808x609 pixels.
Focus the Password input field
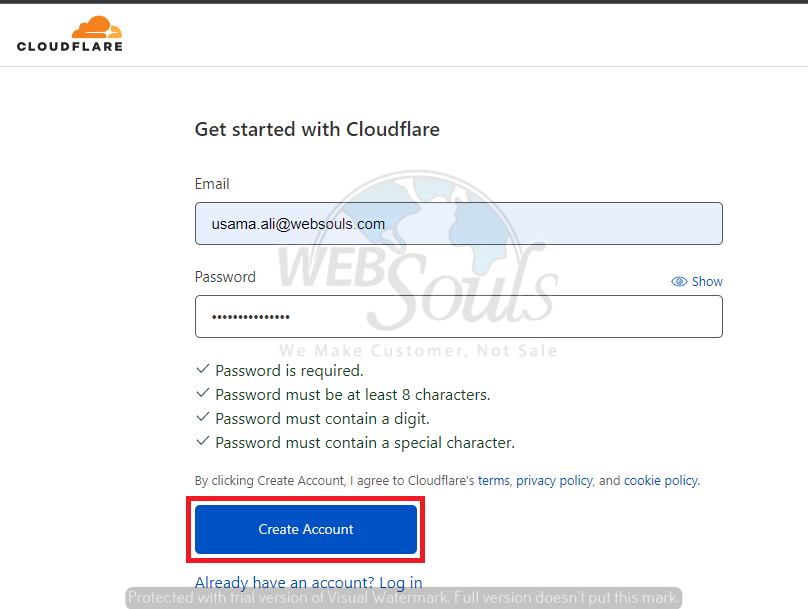pyautogui.click(x=459, y=316)
